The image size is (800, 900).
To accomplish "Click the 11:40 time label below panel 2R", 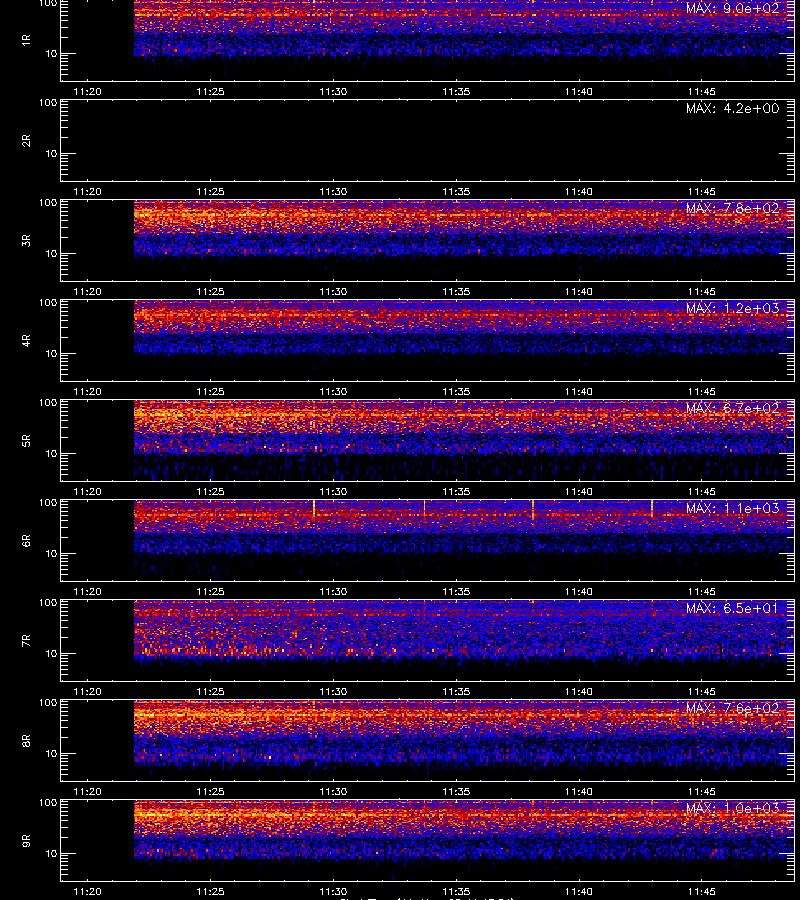I will 578,192.
